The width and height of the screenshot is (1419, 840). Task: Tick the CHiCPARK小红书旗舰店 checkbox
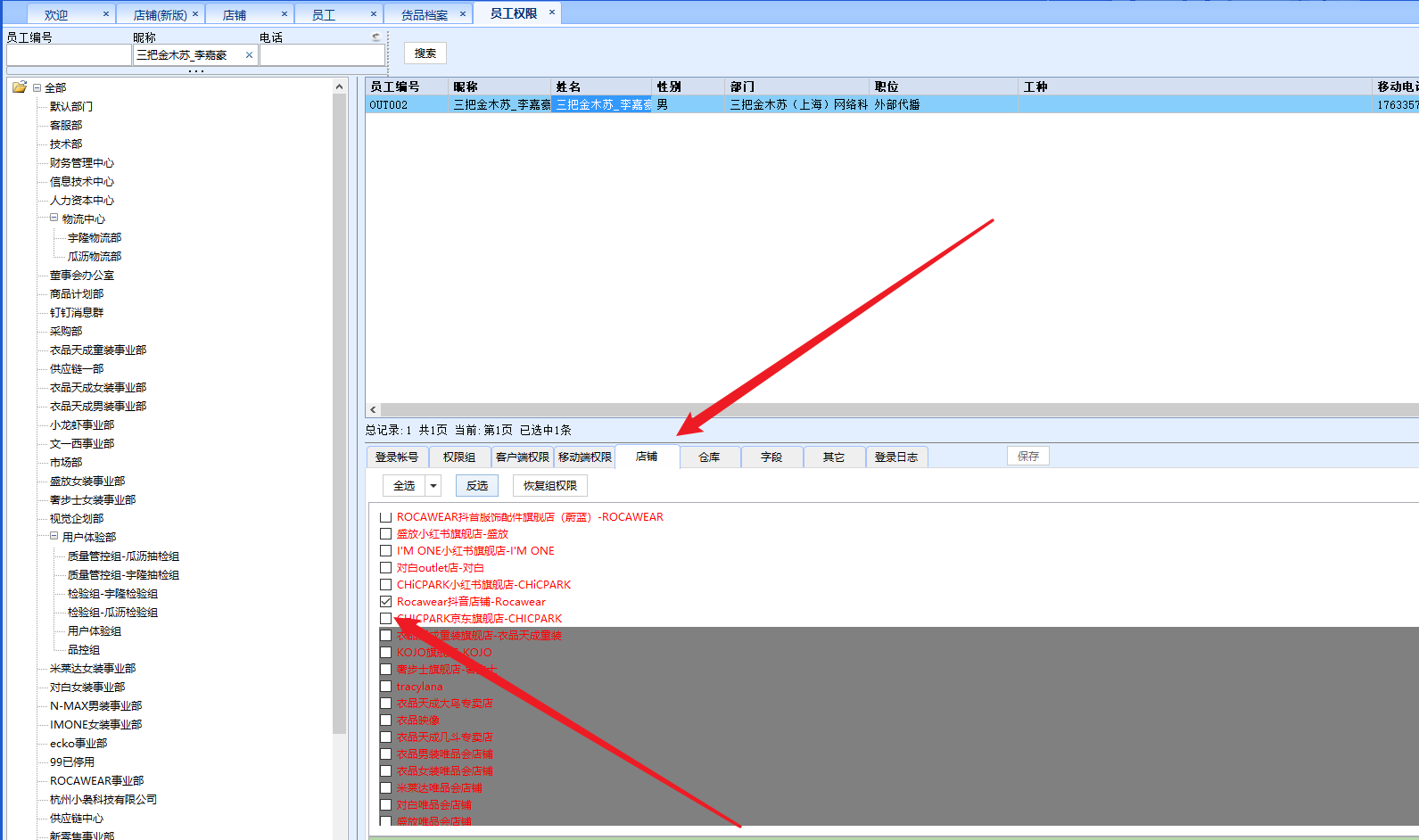coord(386,585)
